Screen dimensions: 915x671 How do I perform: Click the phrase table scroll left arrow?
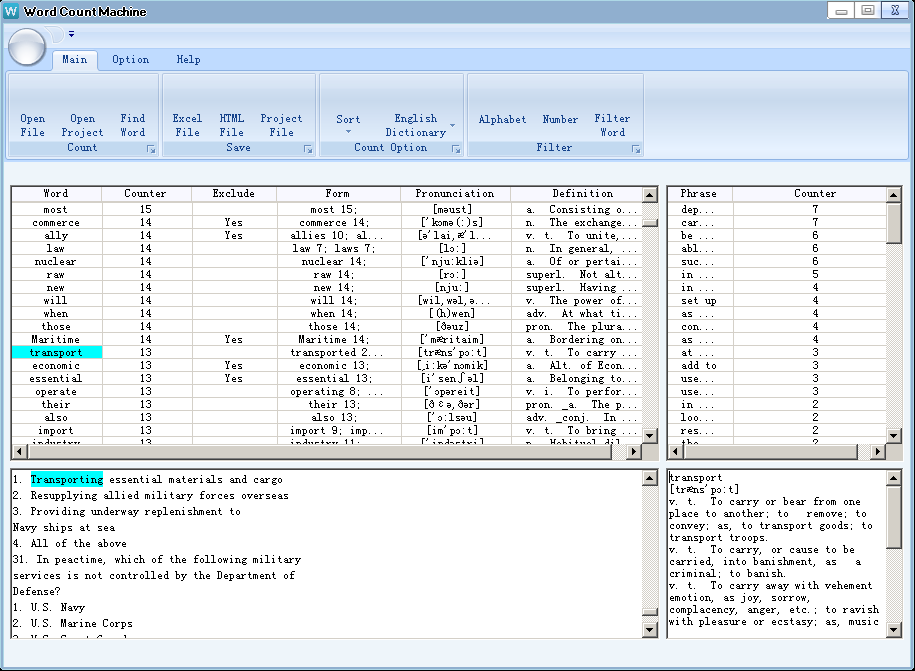(675, 451)
